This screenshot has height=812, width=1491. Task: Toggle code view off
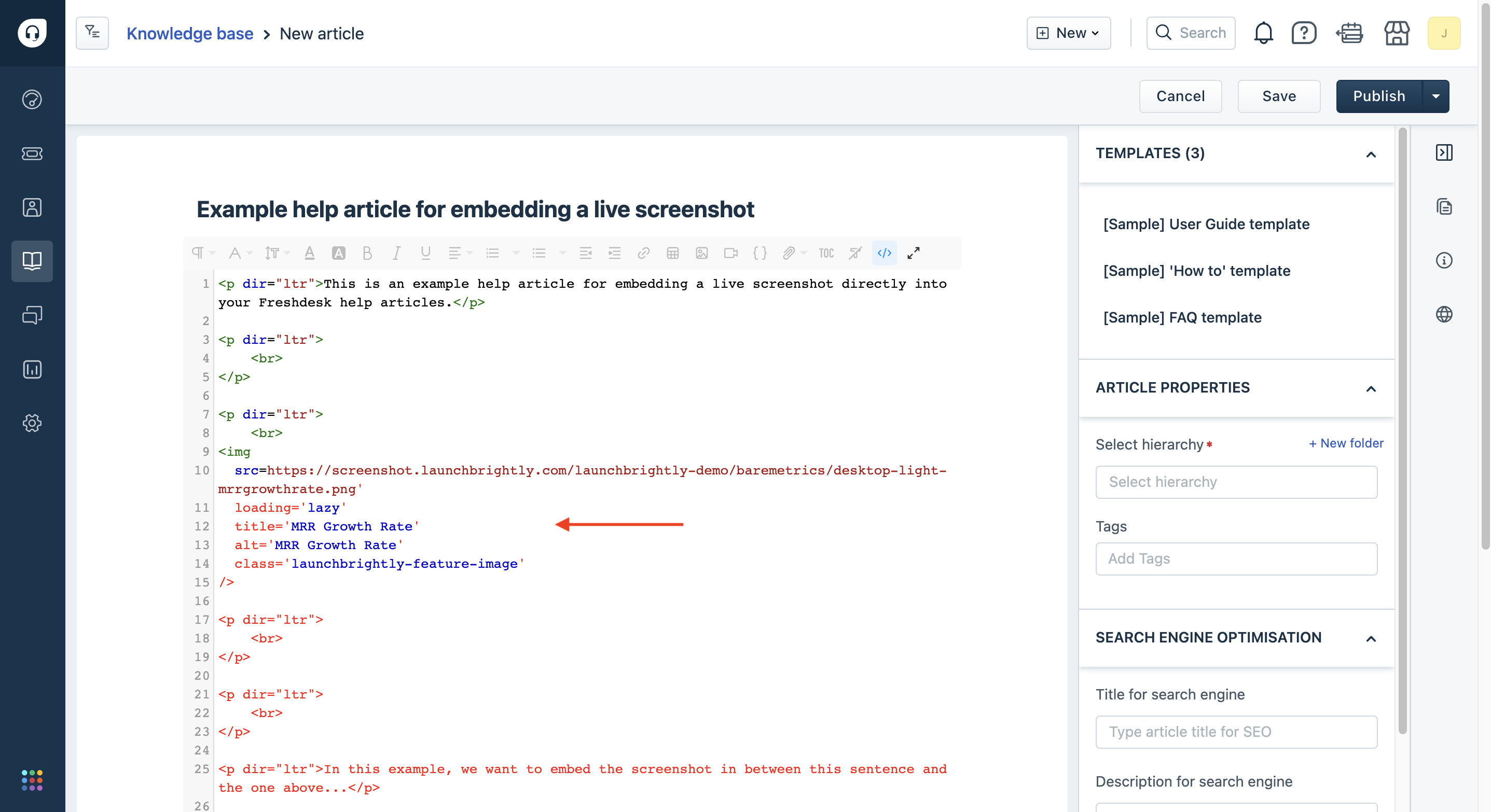coord(884,253)
